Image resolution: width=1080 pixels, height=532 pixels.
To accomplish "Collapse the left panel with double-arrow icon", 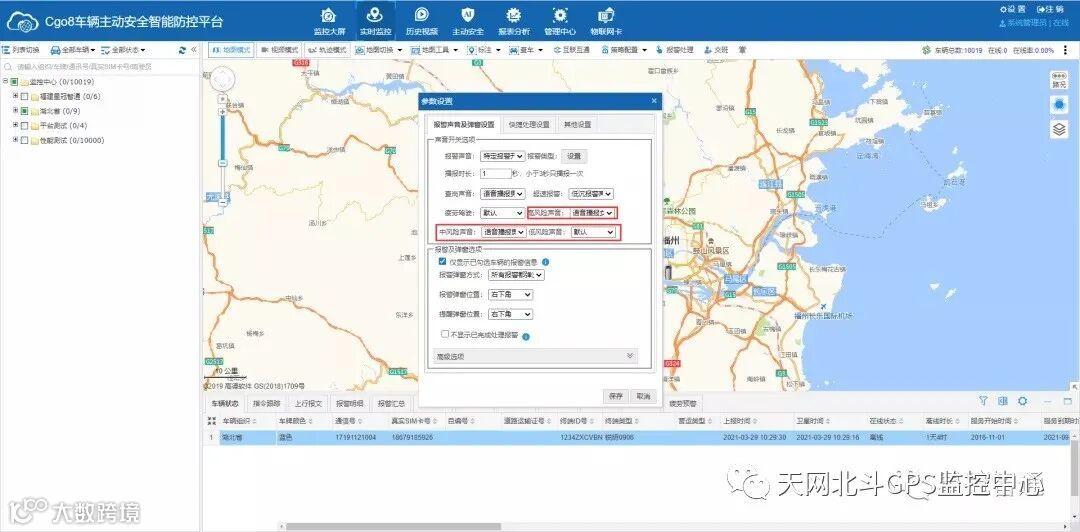I will [194, 50].
